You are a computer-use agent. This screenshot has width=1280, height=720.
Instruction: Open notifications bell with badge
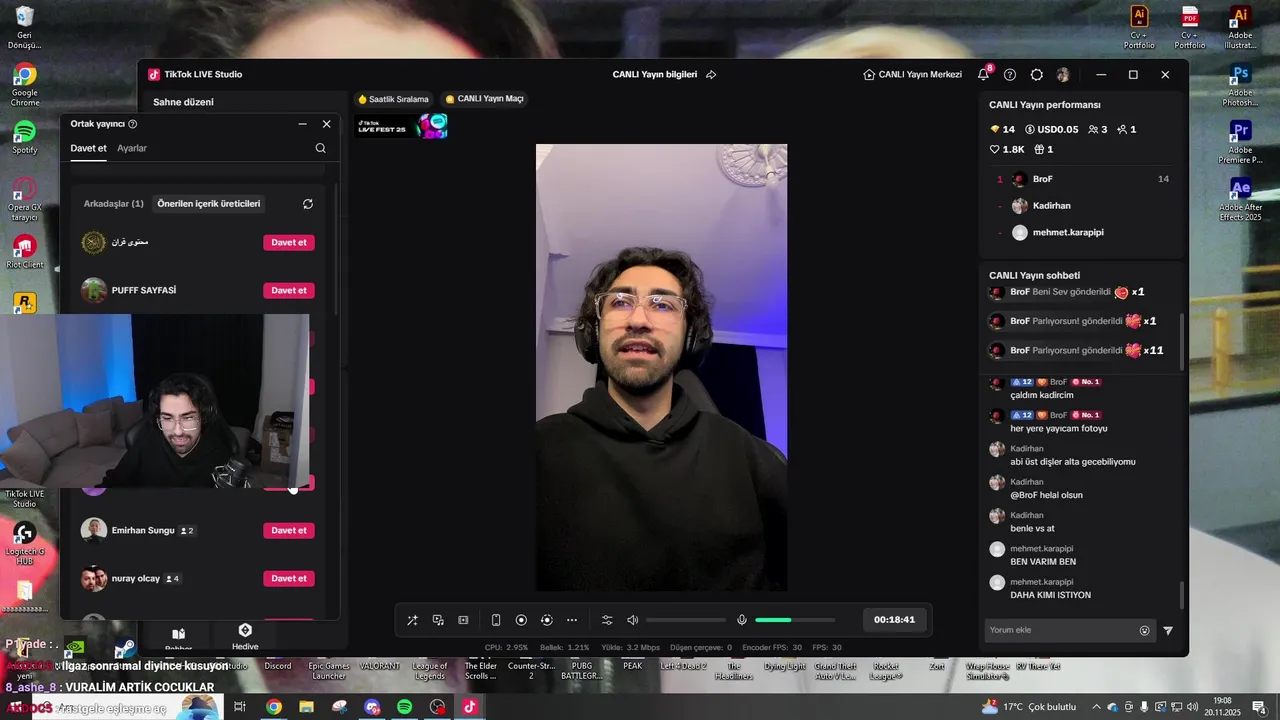coord(983,74)
